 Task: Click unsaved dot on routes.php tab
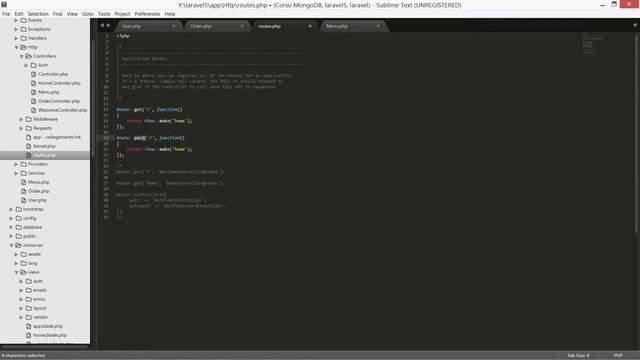click(x=310, y=26)
